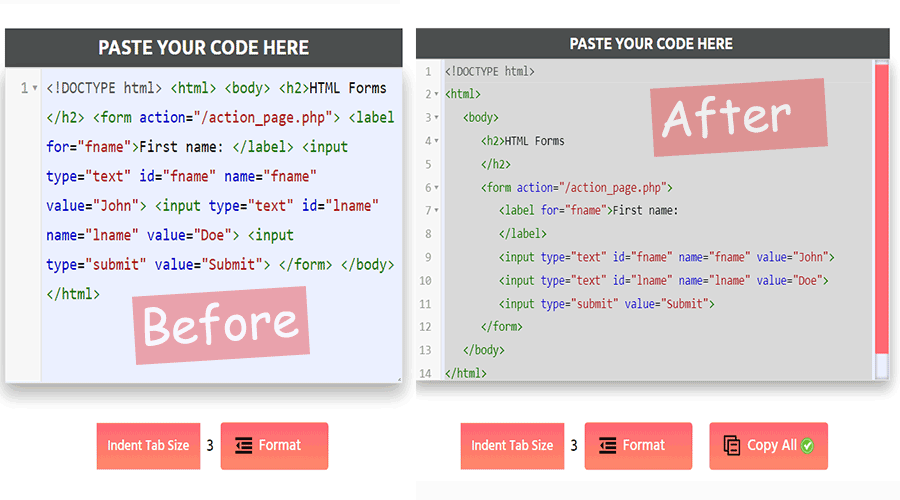Click line number 10 in After gutter
900x500 pixels.
425,281
